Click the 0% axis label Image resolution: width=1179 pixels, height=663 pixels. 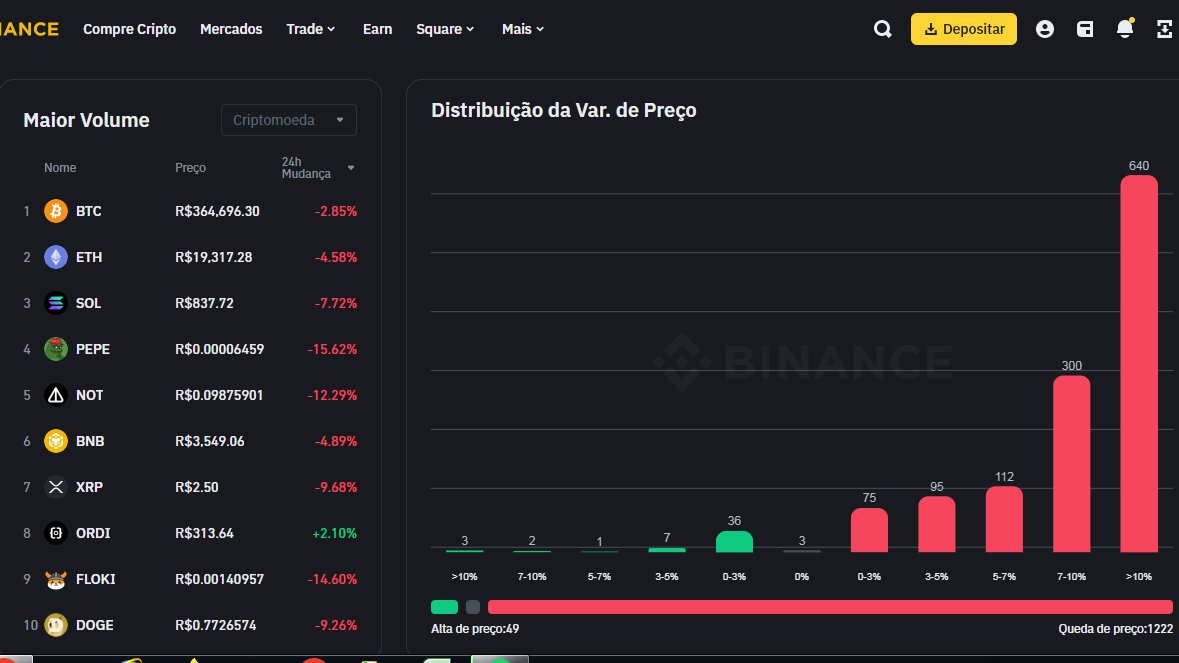[802, 577]
